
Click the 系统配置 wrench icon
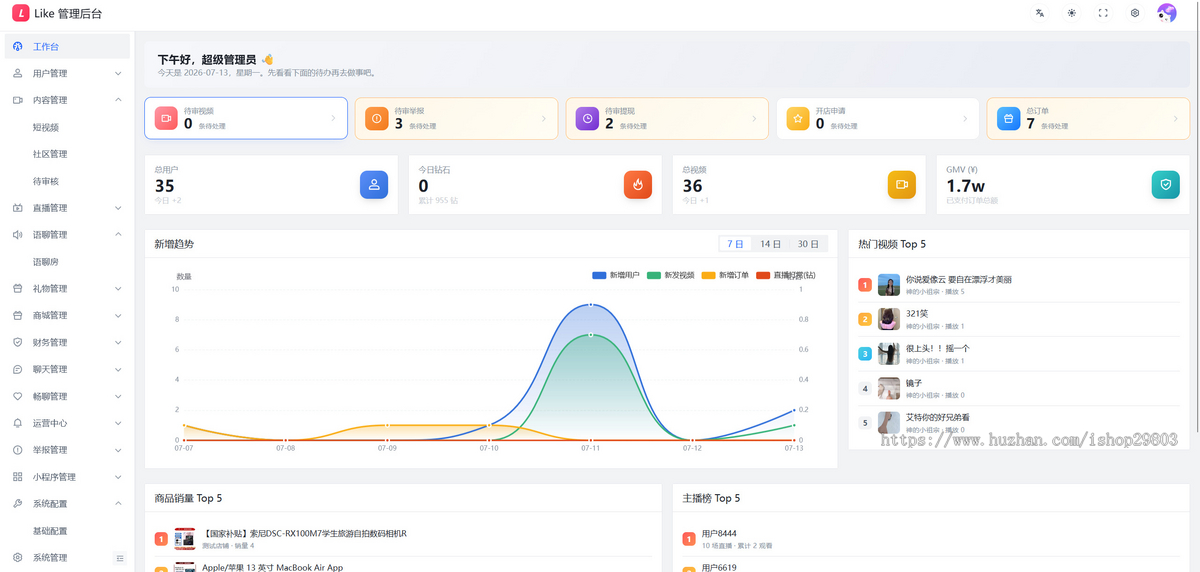coord(18,504)
